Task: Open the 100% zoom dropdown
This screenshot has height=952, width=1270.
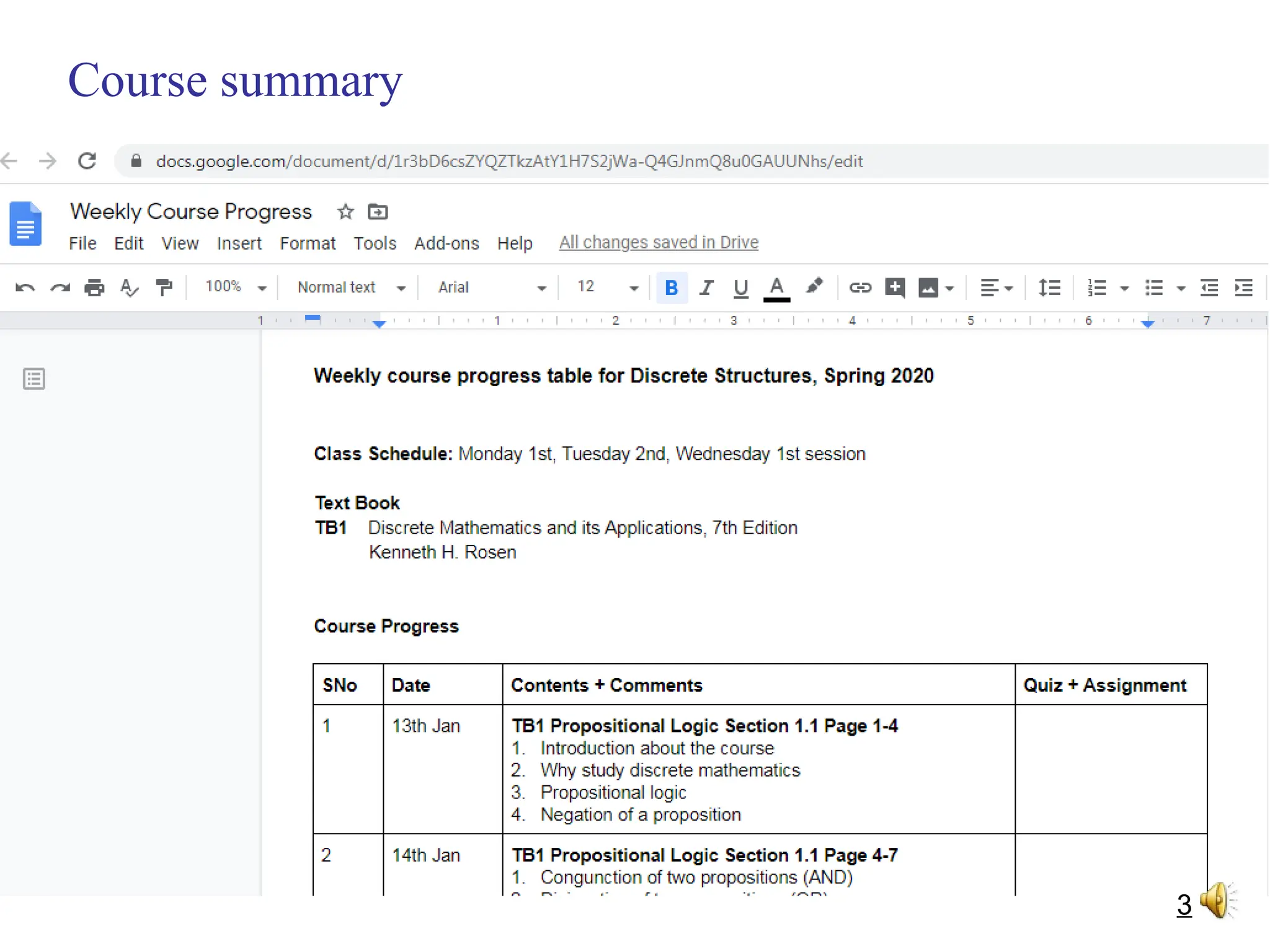Action: click(x=236, y=288)
